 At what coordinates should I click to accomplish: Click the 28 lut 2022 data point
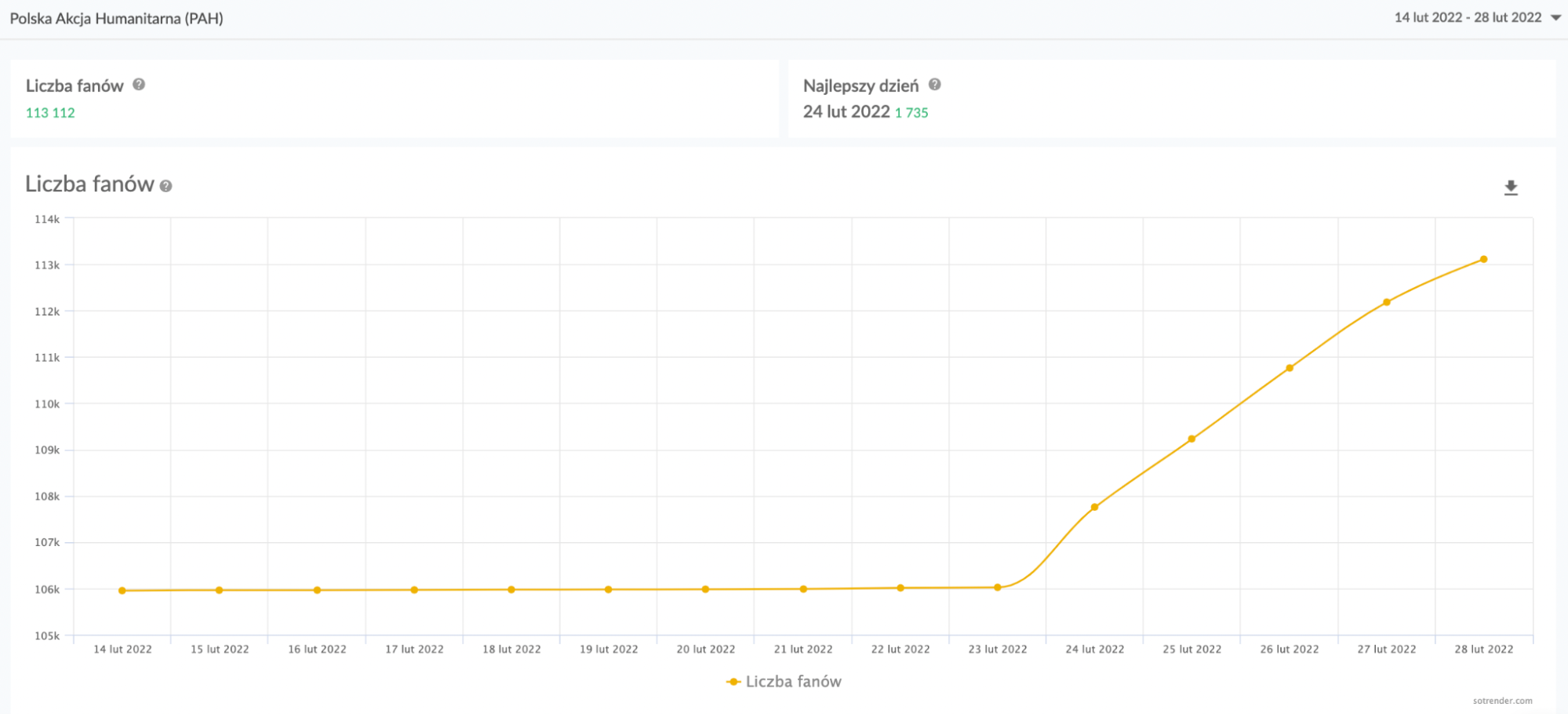(1483, 260)
